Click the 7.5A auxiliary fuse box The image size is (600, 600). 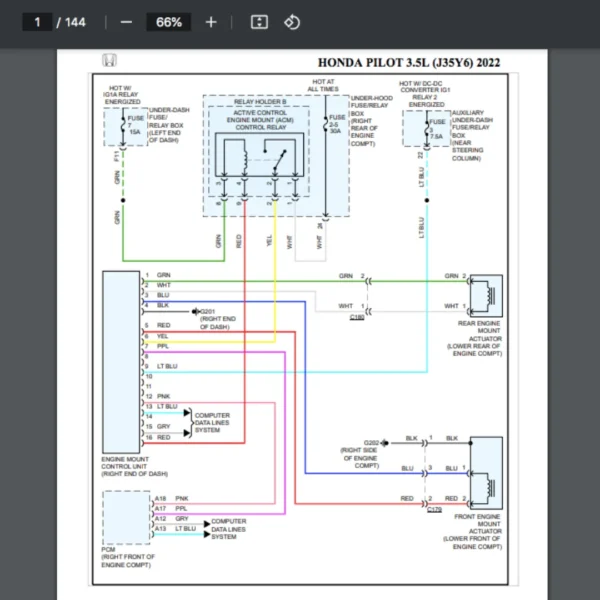(x=427, y=128)
